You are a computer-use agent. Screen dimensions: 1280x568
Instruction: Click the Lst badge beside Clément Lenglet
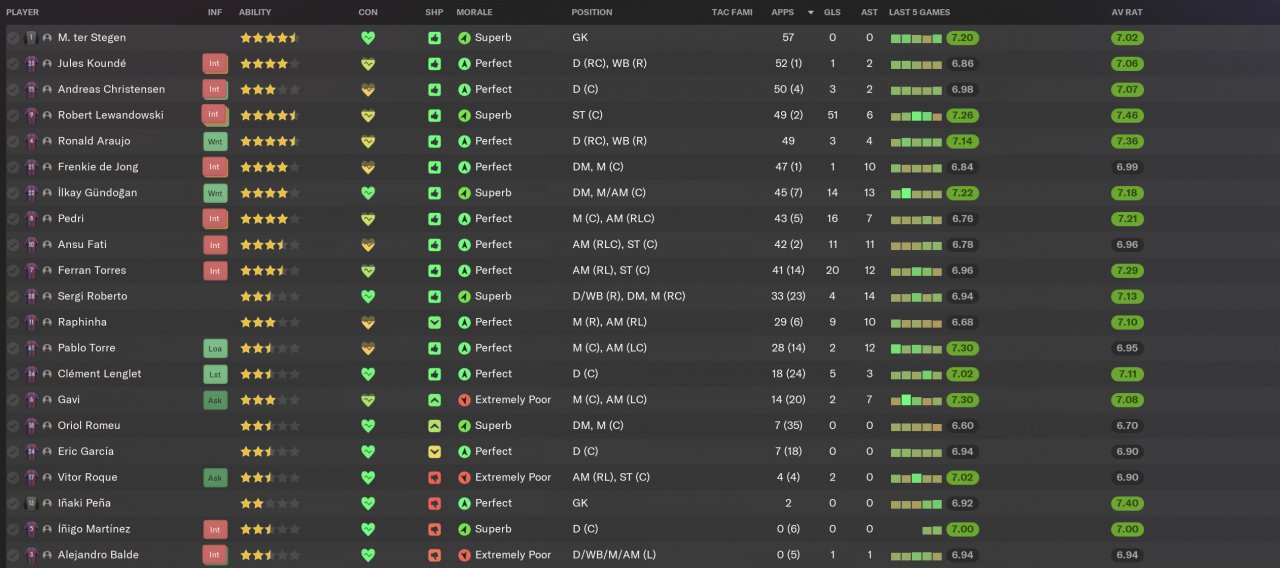click(215, 374)
